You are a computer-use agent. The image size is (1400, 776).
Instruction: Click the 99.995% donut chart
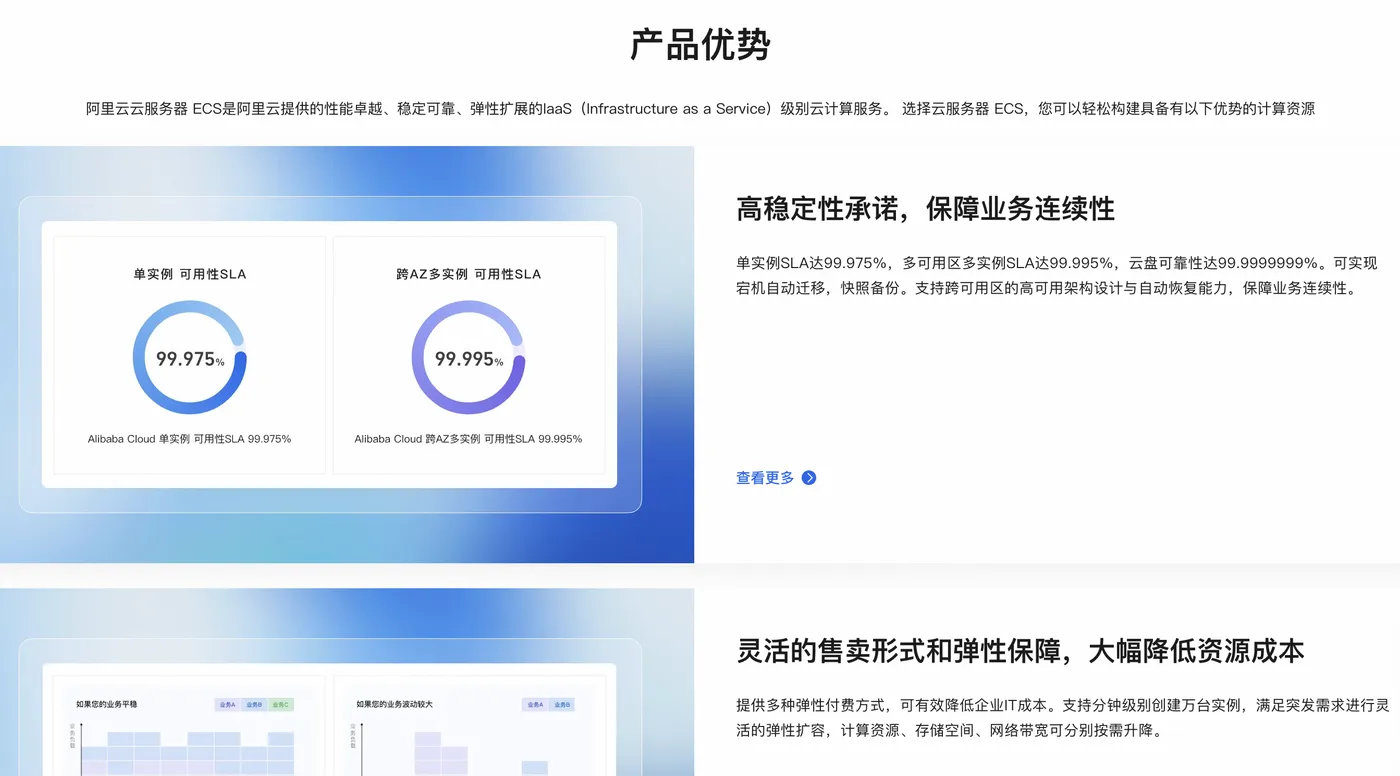point(468,357)
